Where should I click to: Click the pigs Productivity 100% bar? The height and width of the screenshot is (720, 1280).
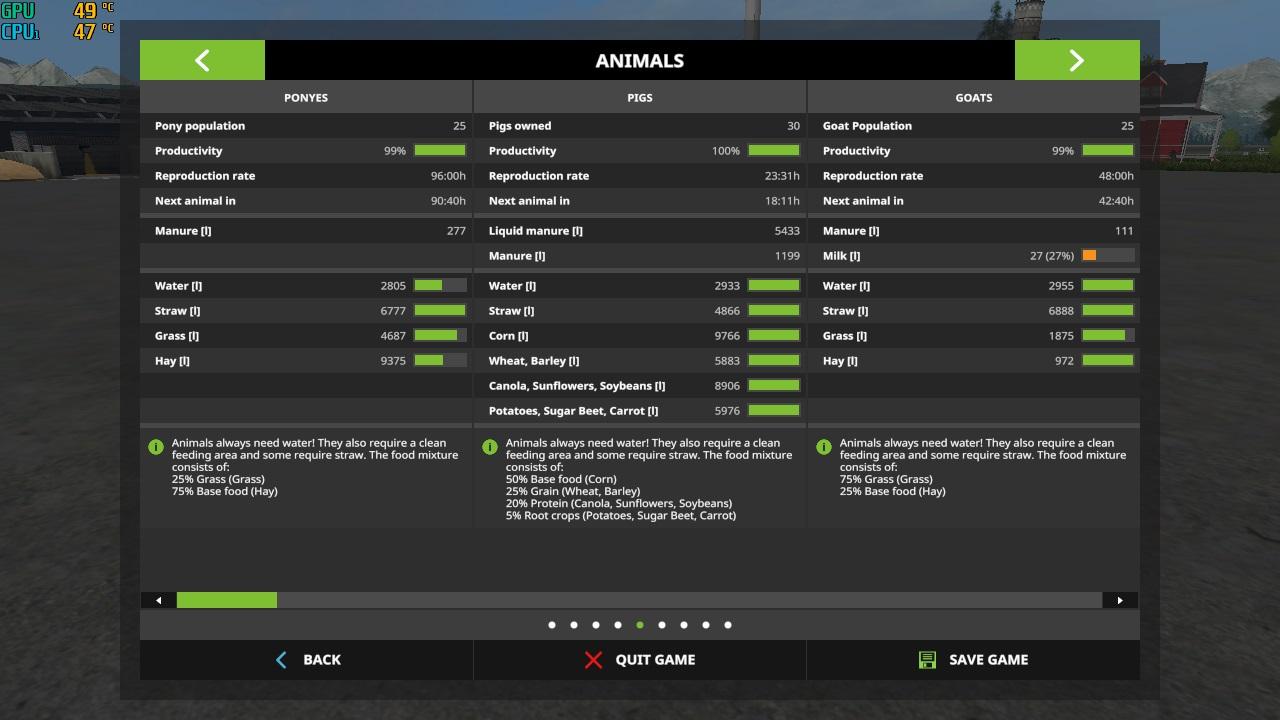tap(774, 151)
